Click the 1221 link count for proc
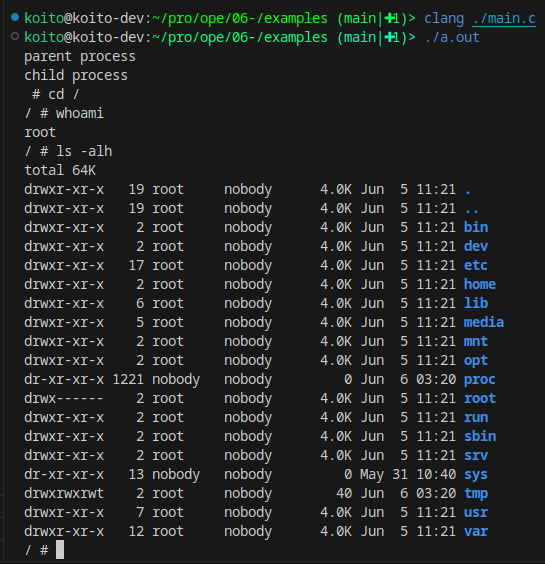This screenshot has width=545, height=564. coord(128,379)
